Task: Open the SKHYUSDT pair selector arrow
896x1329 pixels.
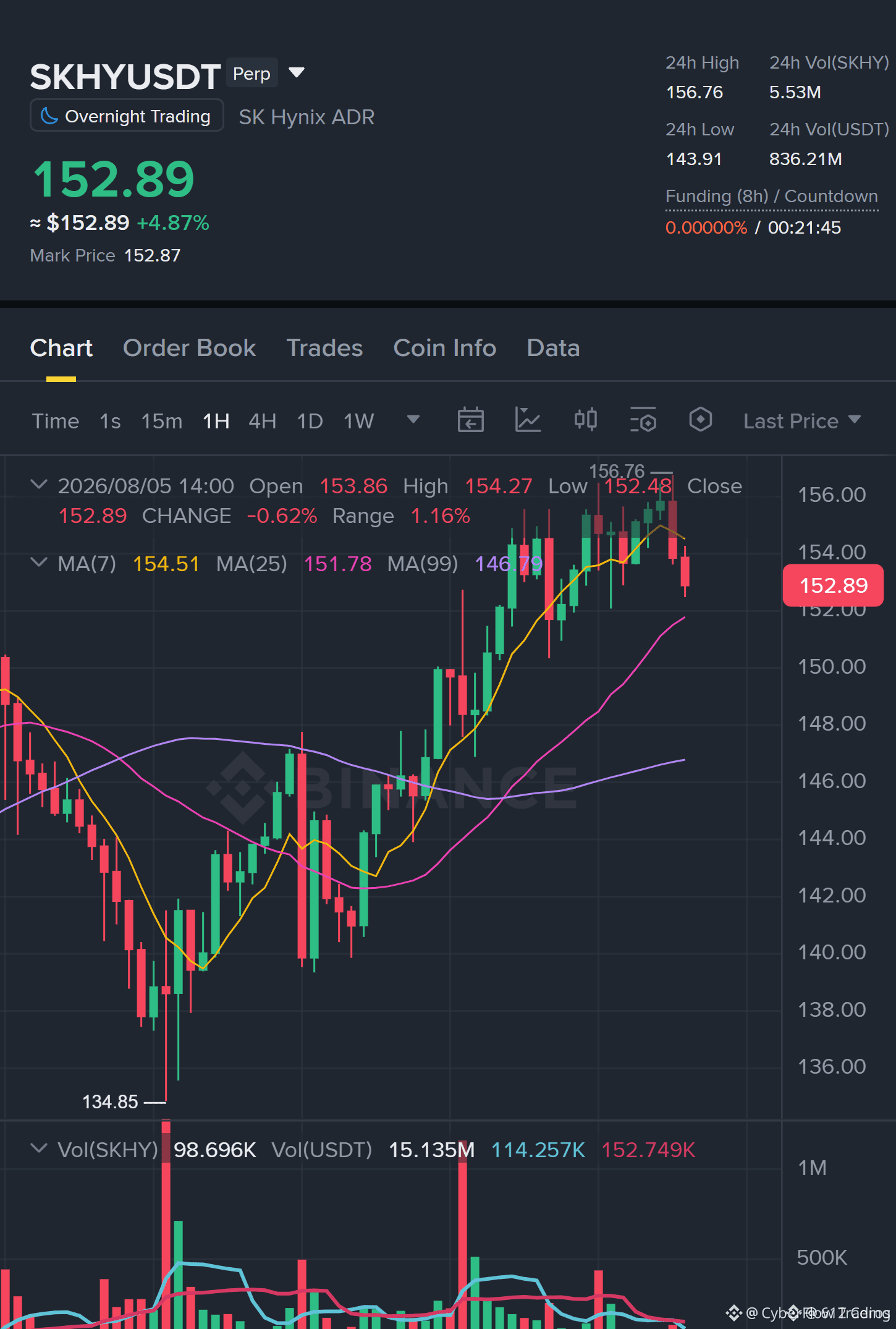Action: (x=297, y=73)
